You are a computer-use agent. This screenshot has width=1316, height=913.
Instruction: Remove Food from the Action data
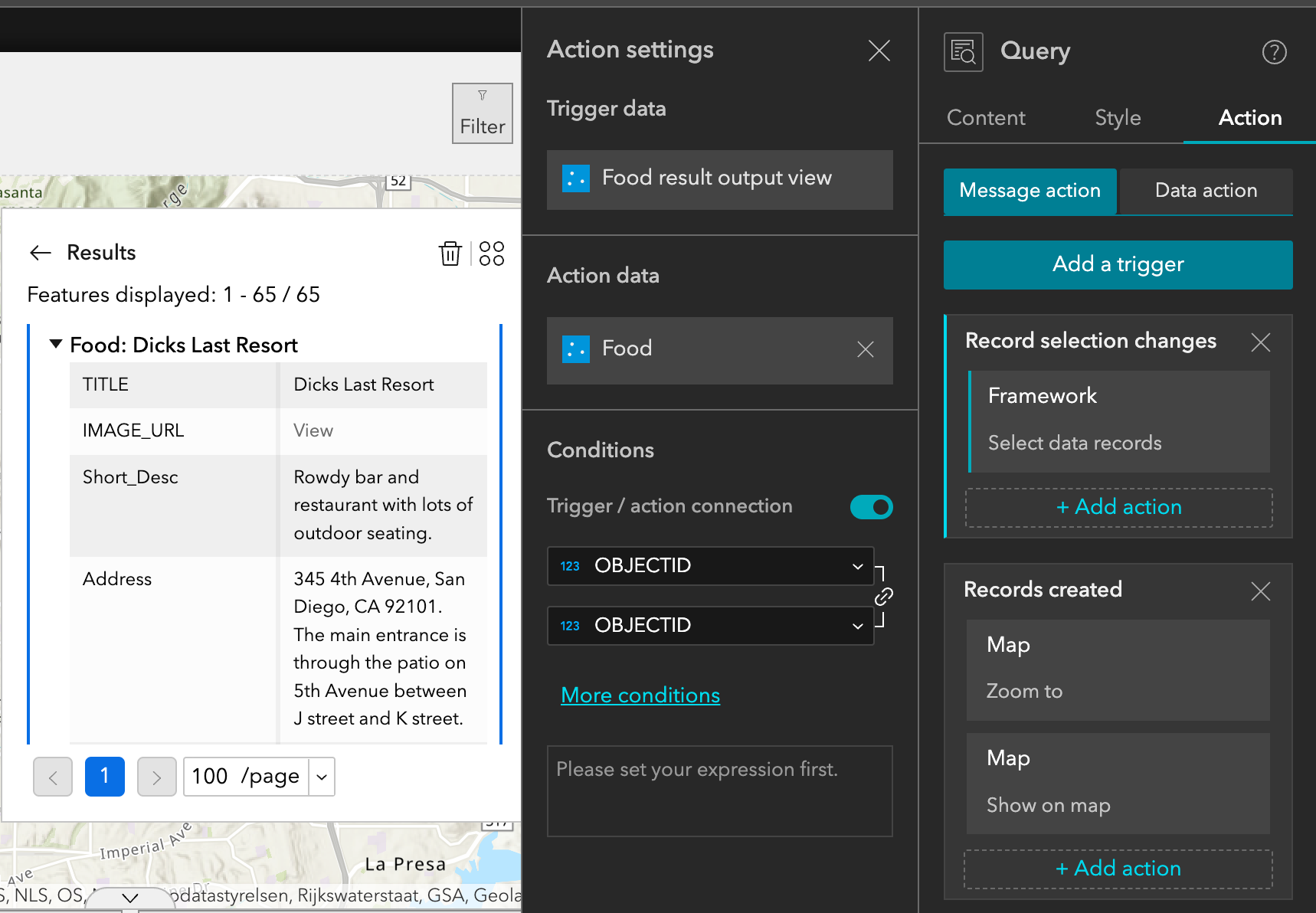click(x=866, y=349)
